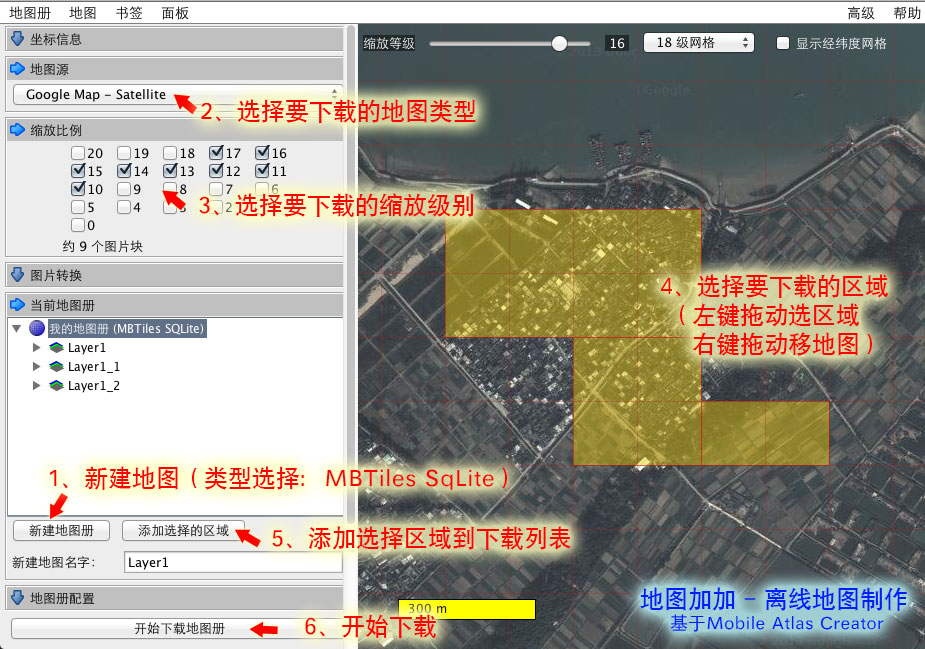Open the 面板 menu
The width and height of the screenshot is (925, 649).
click(x=175, y=12)
